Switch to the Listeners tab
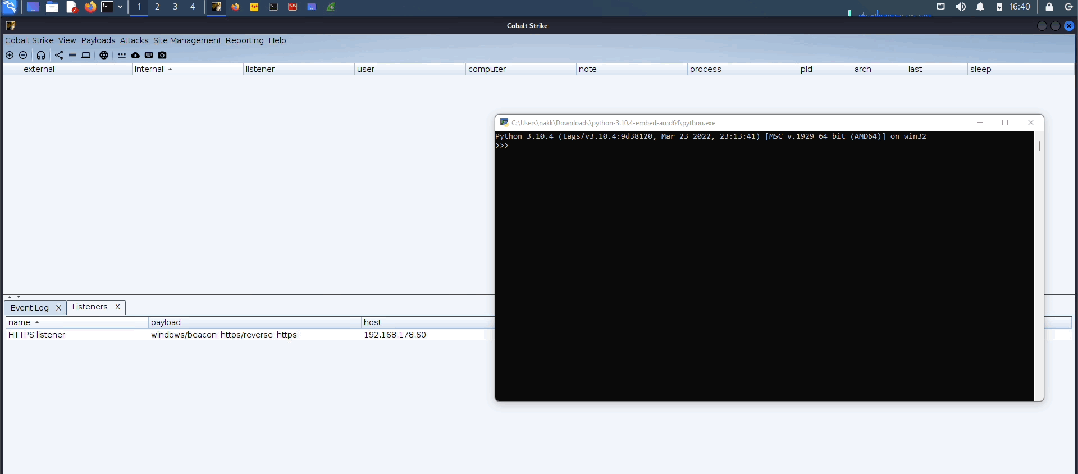The height and width of the screenshot is (474, 1078). [90, 307]
